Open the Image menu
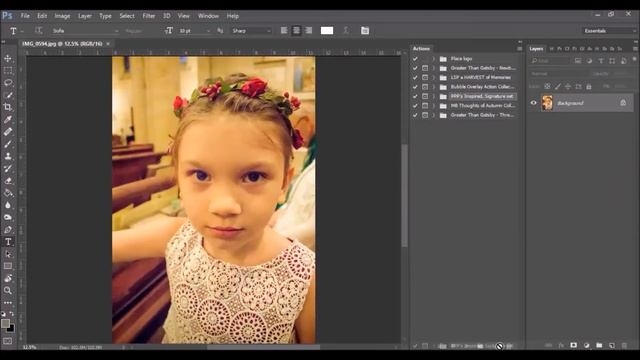640x360 pixels. pos(62,16)
